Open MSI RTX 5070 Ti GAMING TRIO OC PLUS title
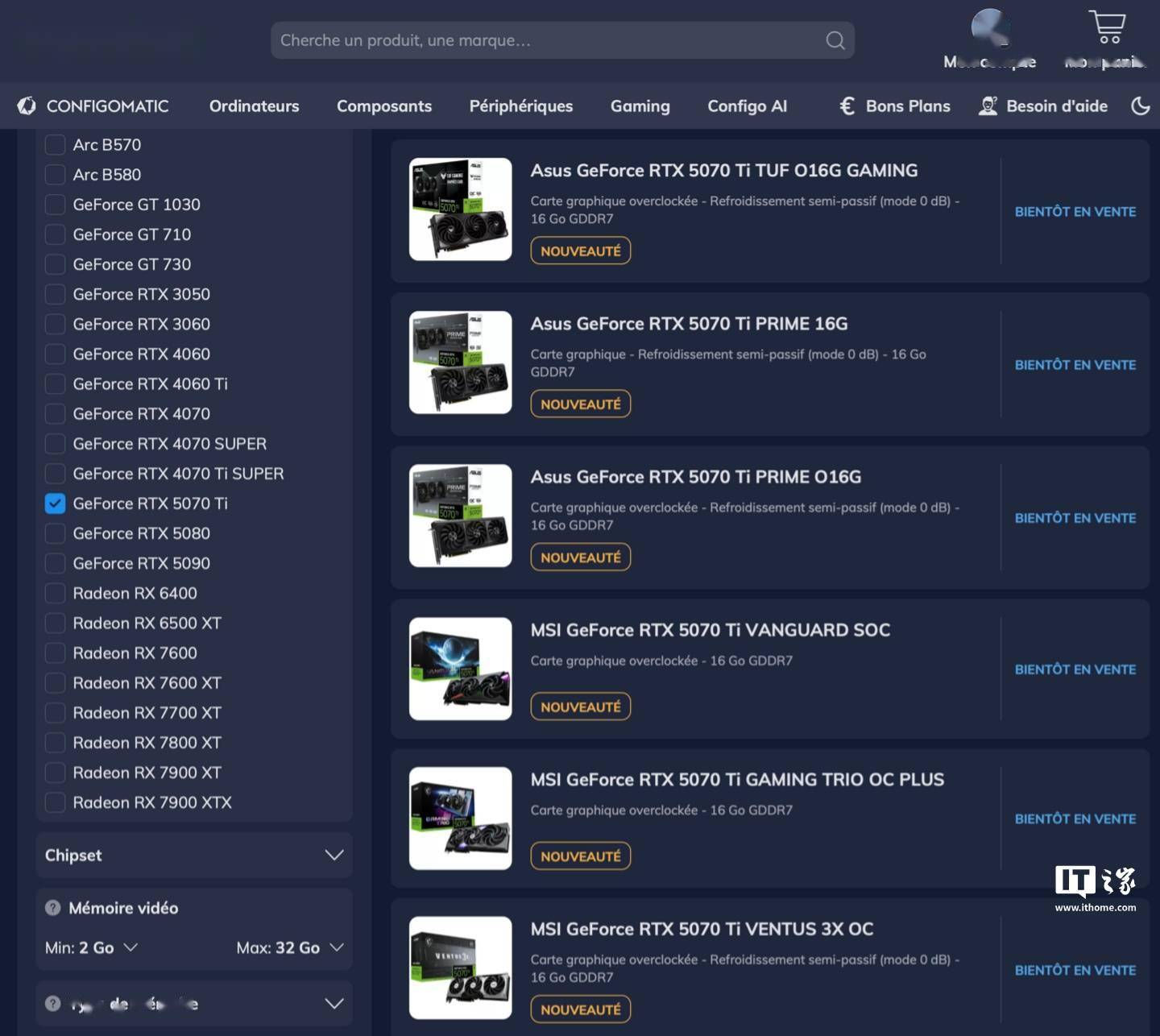Screen dimensions: 1160x1036 point(737,779)
